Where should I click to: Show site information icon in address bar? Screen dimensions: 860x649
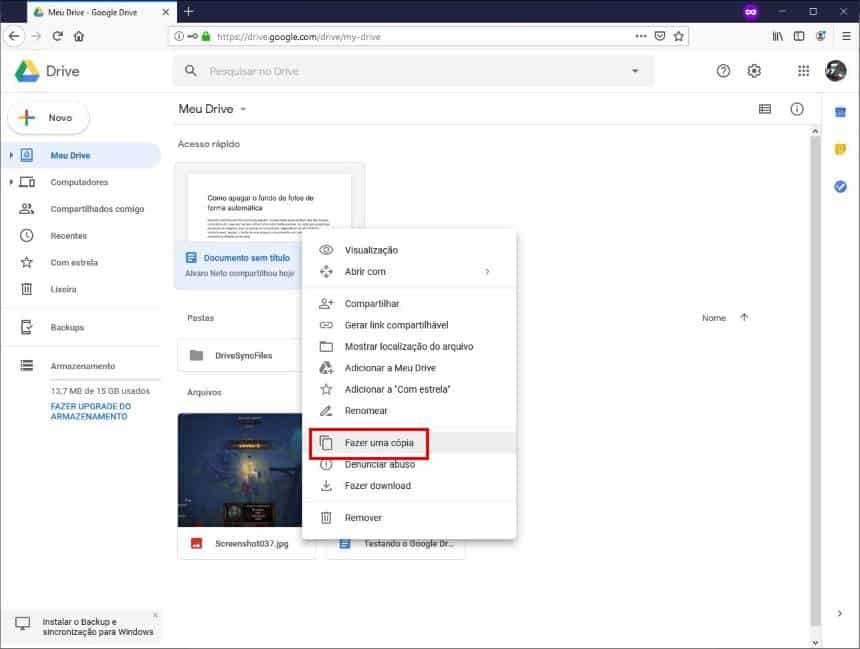click(x=179, y=36)
